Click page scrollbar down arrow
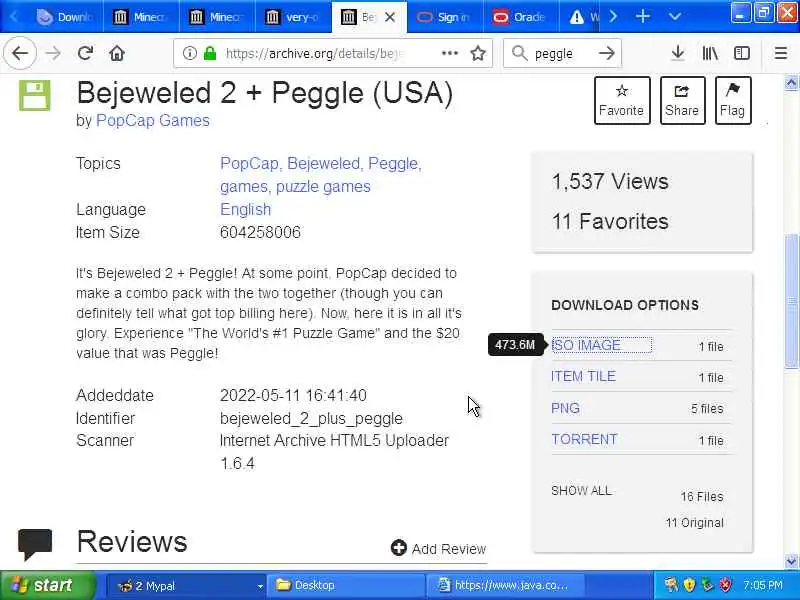Viewport: 800px width, 600px height. [791, 561]
